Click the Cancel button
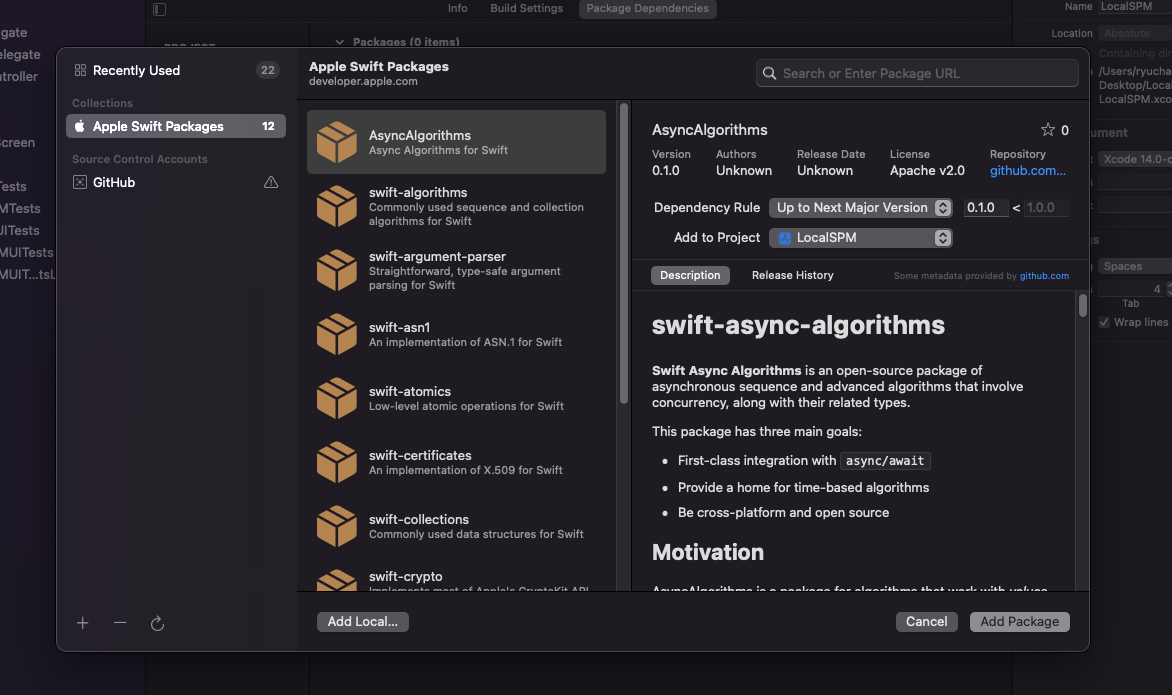This screenshot has height=695, width=1172. pos(926,622)
